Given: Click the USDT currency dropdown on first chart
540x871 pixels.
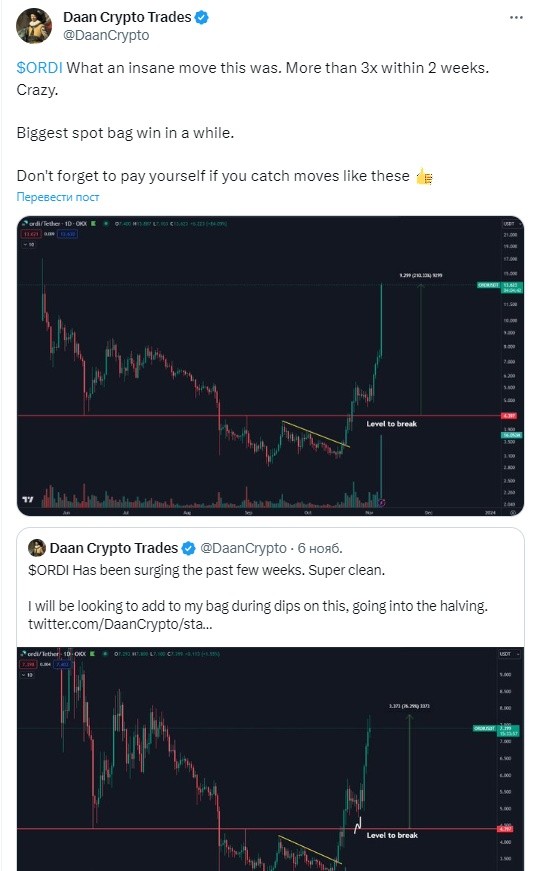Looking at the screenshot, I should pos(510,223).
